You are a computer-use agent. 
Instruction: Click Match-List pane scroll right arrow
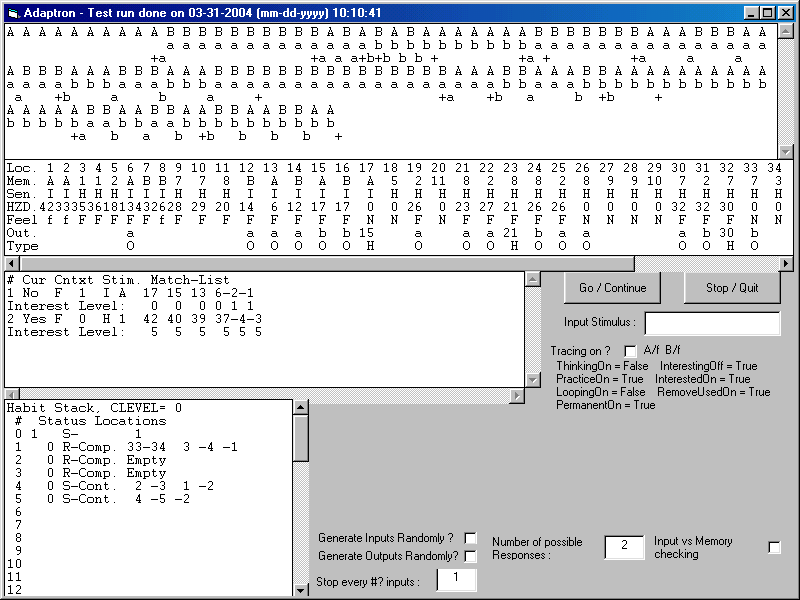(x=517, y=395)
